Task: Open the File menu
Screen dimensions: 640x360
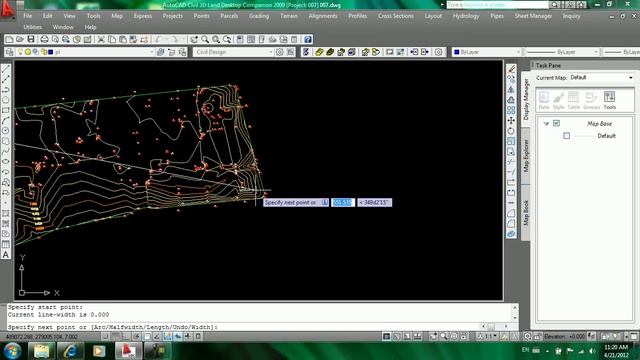Action: (x=28, y=16)
